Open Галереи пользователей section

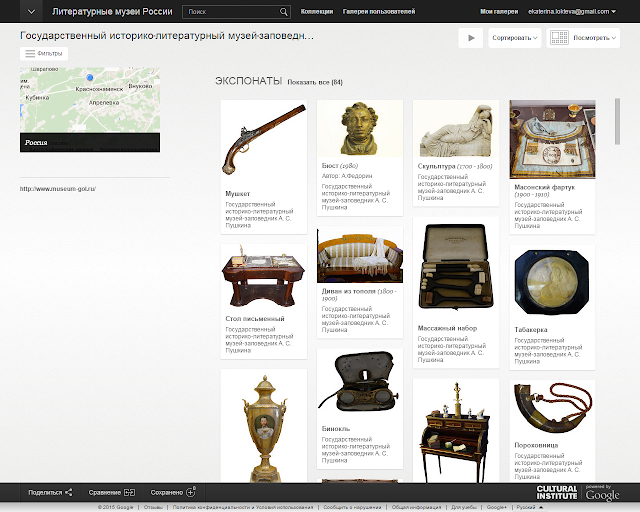pos(379,12)
